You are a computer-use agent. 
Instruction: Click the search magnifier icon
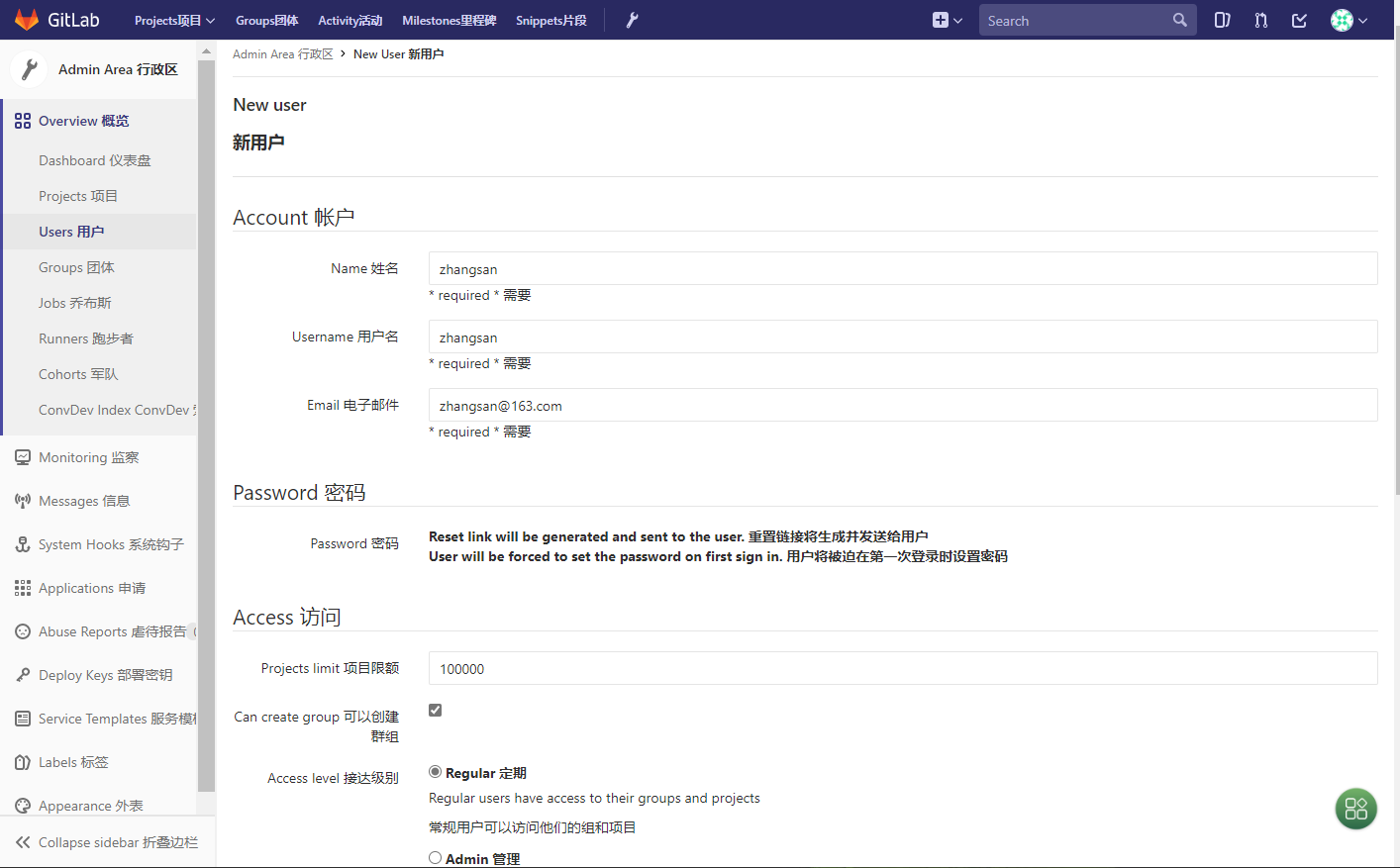1179,20
